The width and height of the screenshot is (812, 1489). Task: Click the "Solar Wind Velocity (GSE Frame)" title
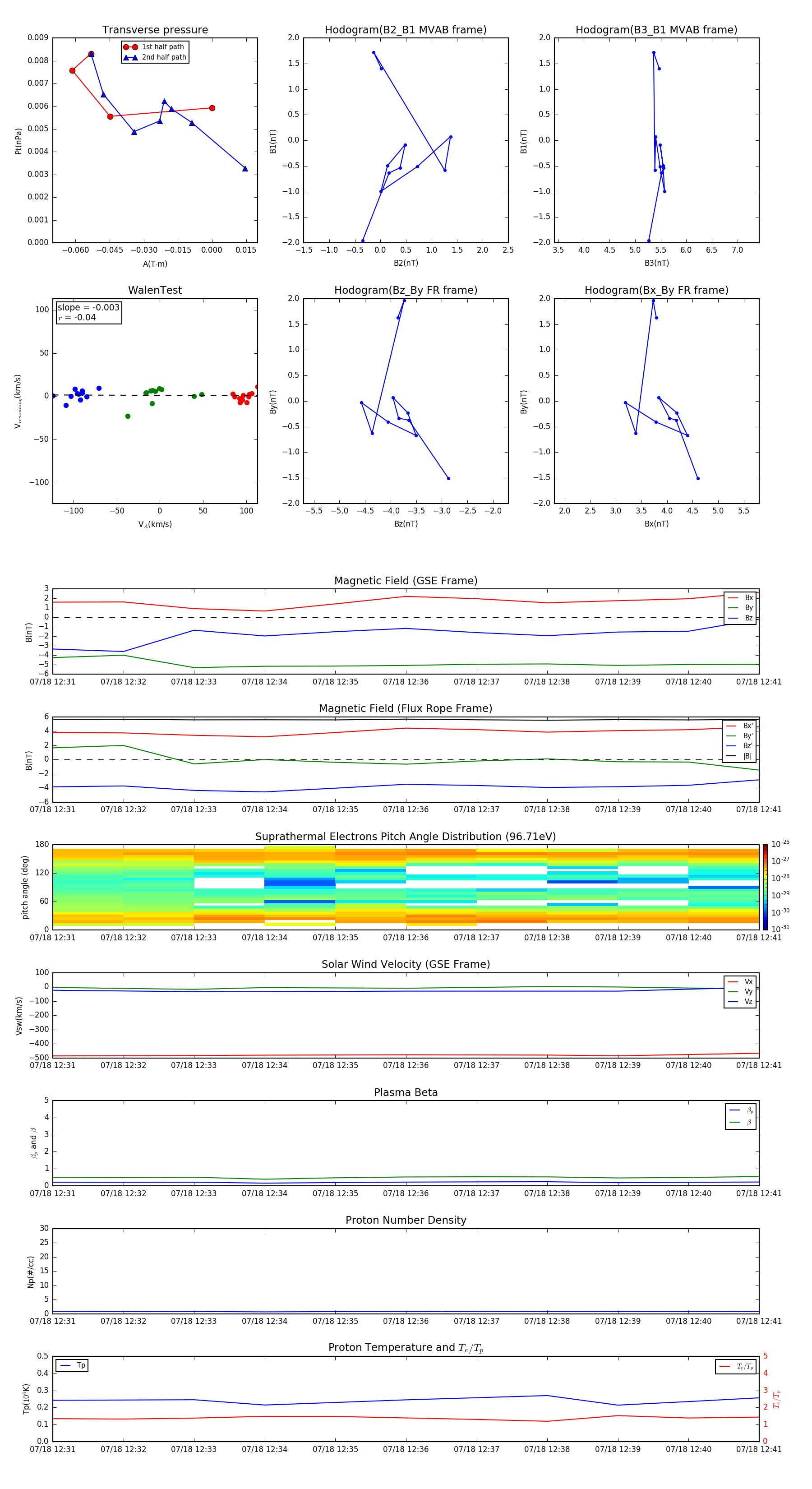(406, 965)
